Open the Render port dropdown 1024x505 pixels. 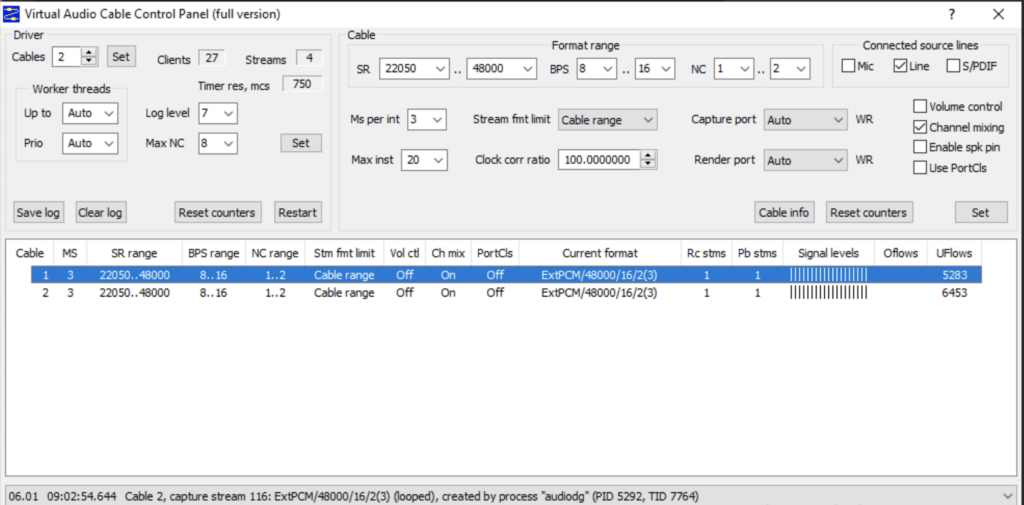point(805,160)
